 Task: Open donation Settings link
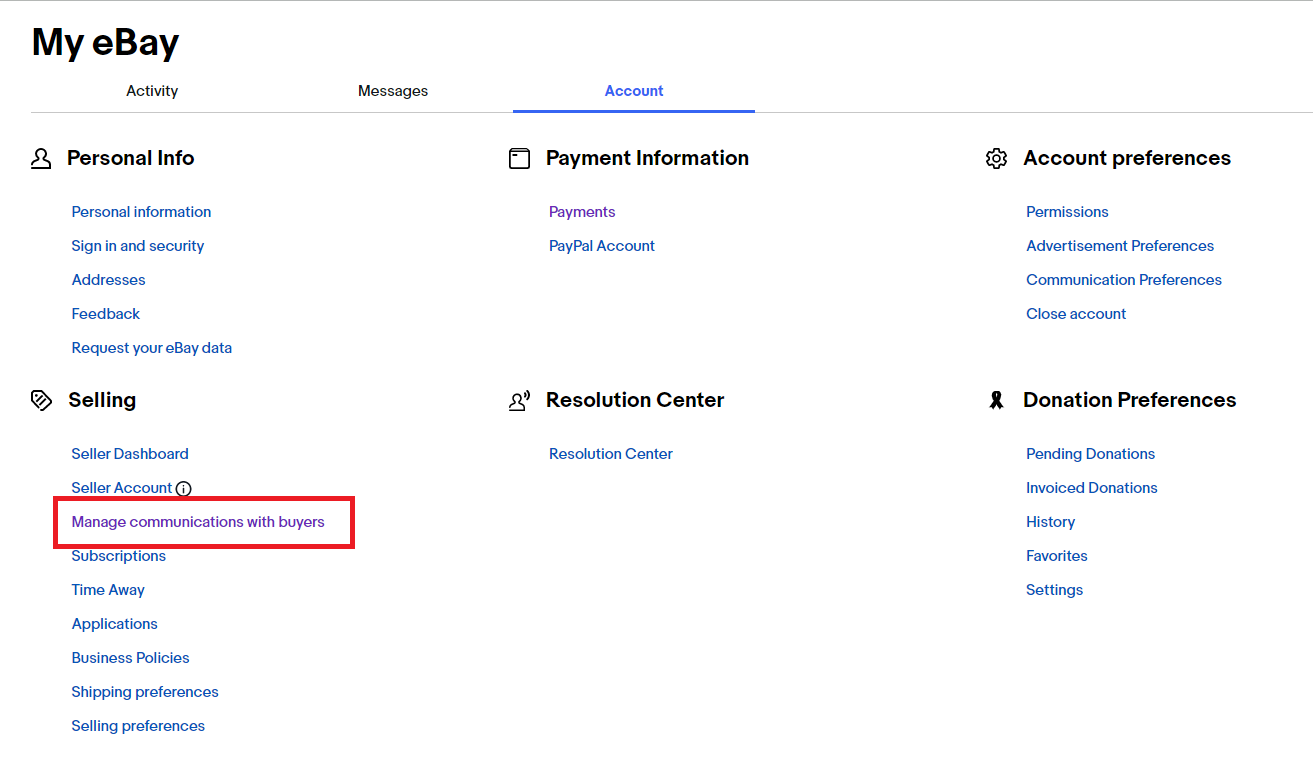(x=1054, y=590)
